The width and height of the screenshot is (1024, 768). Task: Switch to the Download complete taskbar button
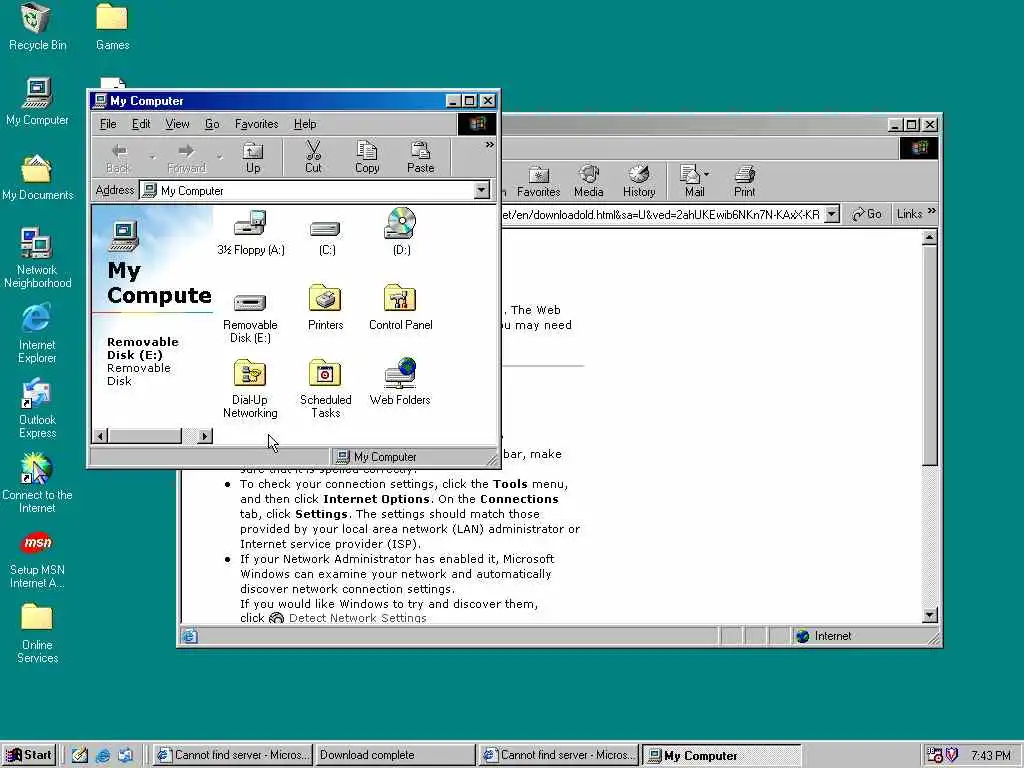click(x=394, y=755)
